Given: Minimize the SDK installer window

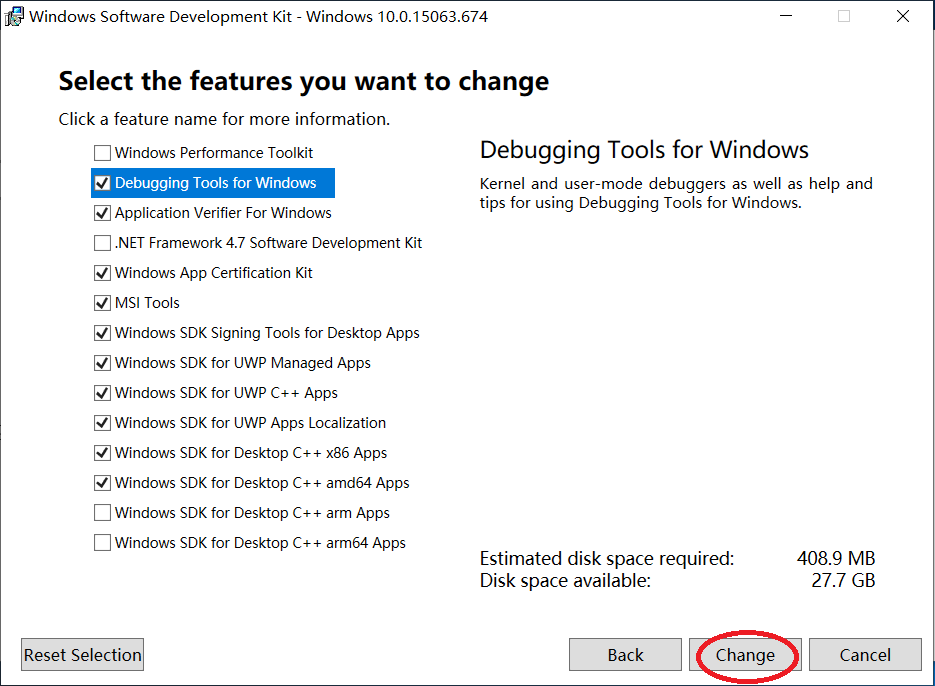Looking at the screenshot, I should pos(787,16).
